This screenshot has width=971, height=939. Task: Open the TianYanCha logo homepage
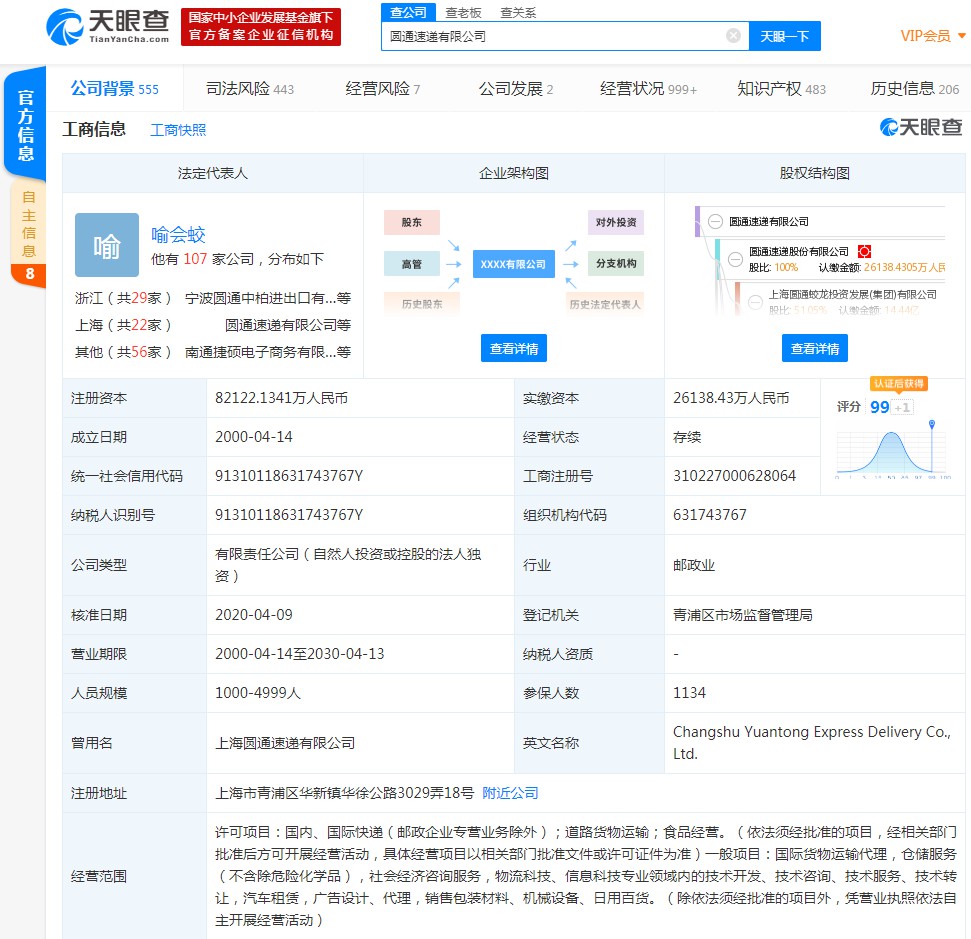click(x=108, y=27)
